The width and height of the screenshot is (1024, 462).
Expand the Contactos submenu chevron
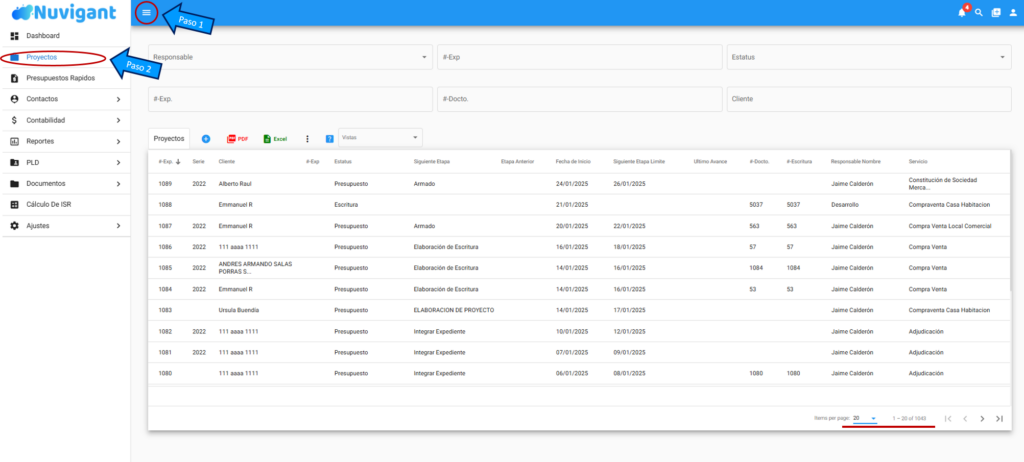pyautogui.click(x=118, y=99)
